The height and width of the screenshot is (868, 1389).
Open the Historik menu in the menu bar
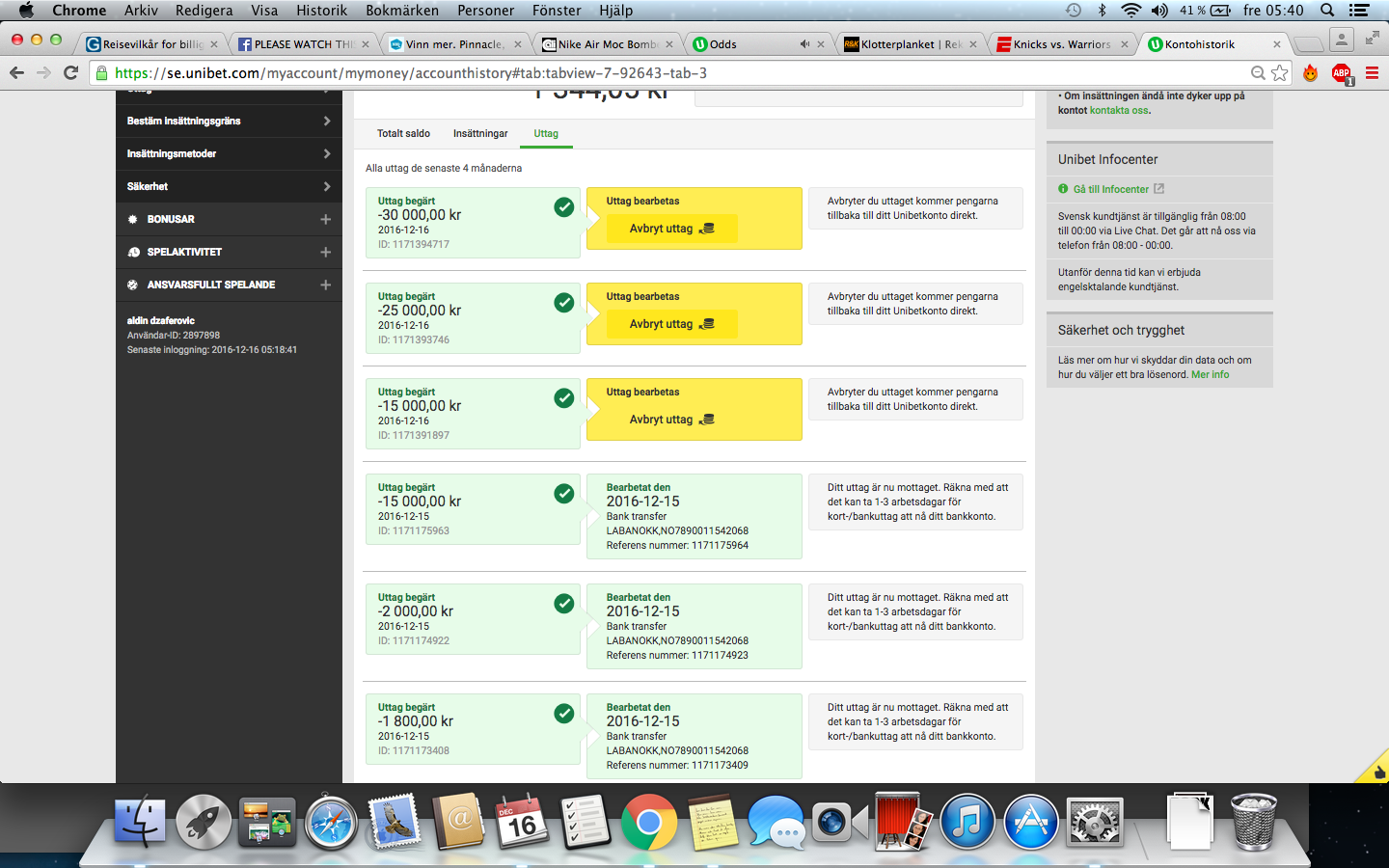click(321, 10)
